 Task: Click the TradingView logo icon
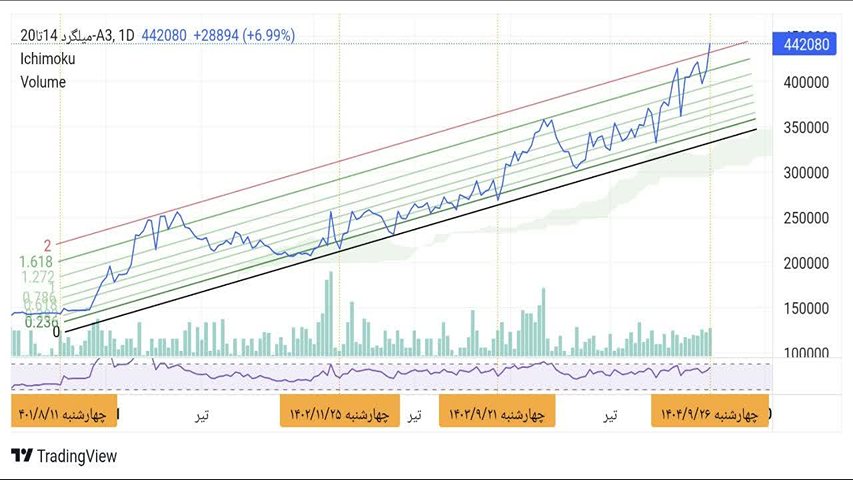[21, 456]
